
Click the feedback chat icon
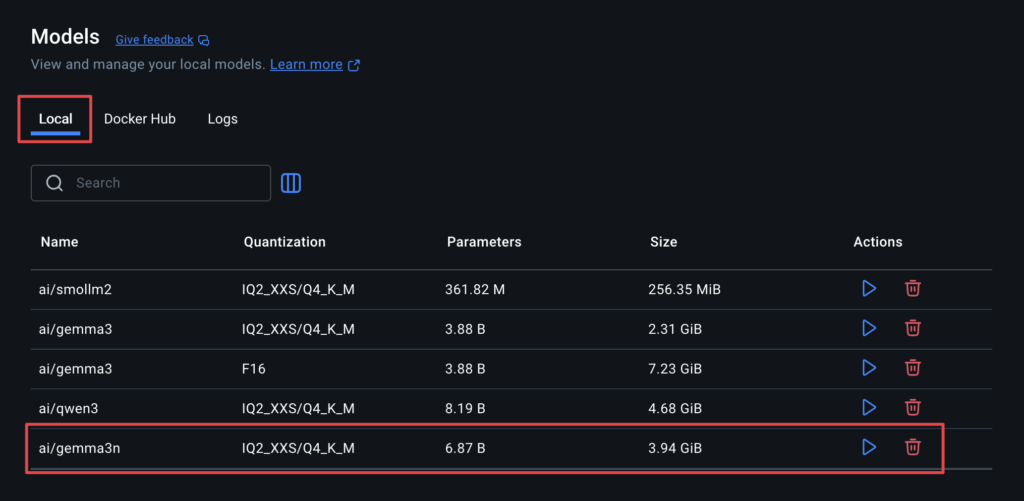[x=204, y=40]
